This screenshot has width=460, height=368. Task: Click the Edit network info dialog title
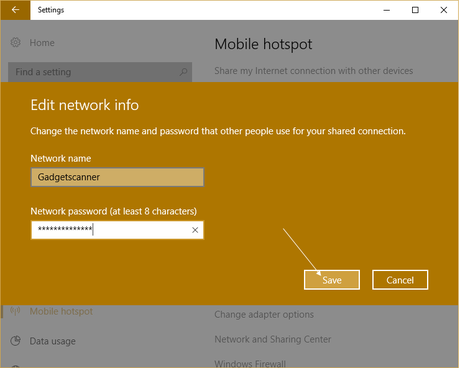[85, 105]
